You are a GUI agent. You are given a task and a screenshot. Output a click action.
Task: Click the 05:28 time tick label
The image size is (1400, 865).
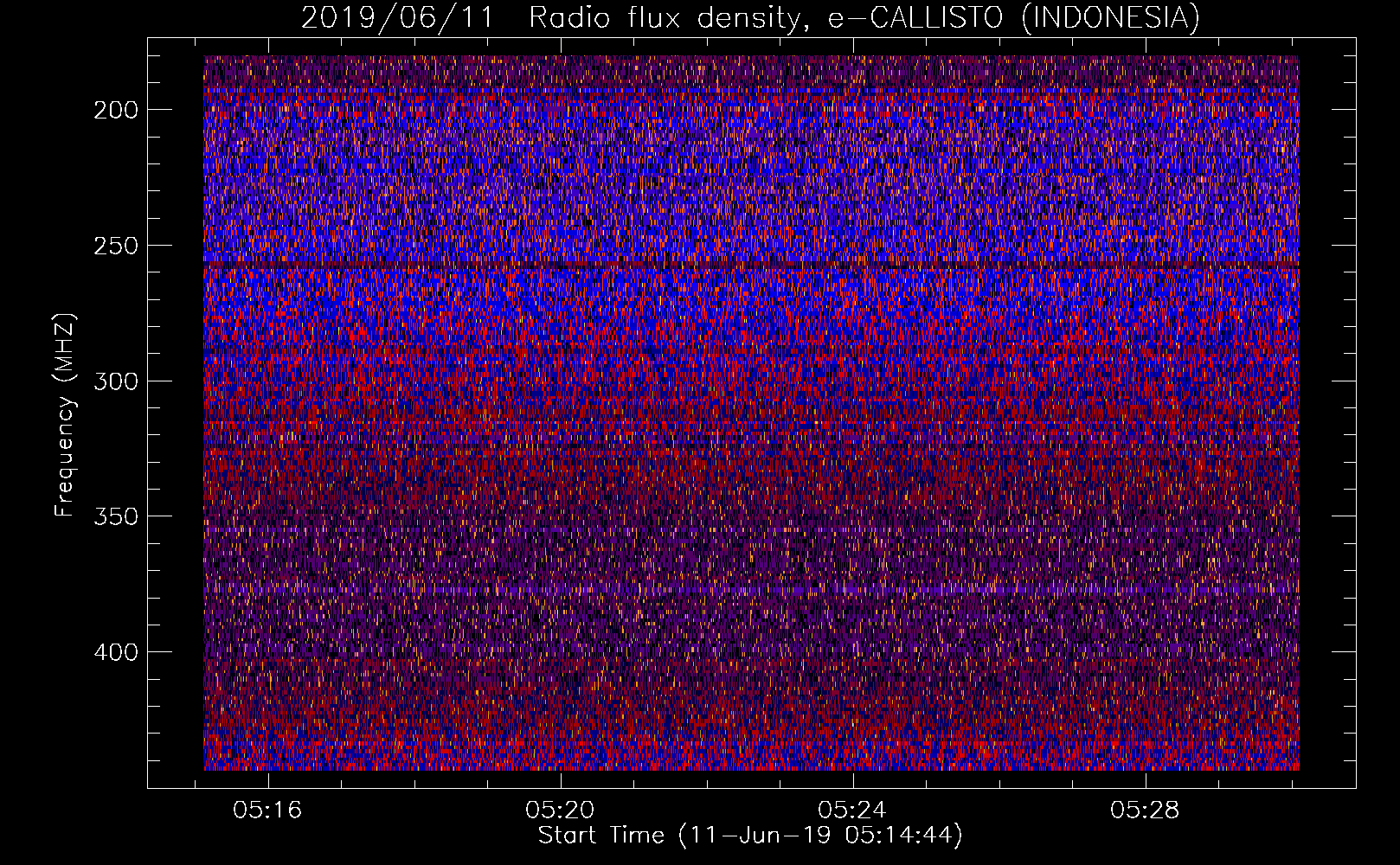click(x=1145, y=811)
